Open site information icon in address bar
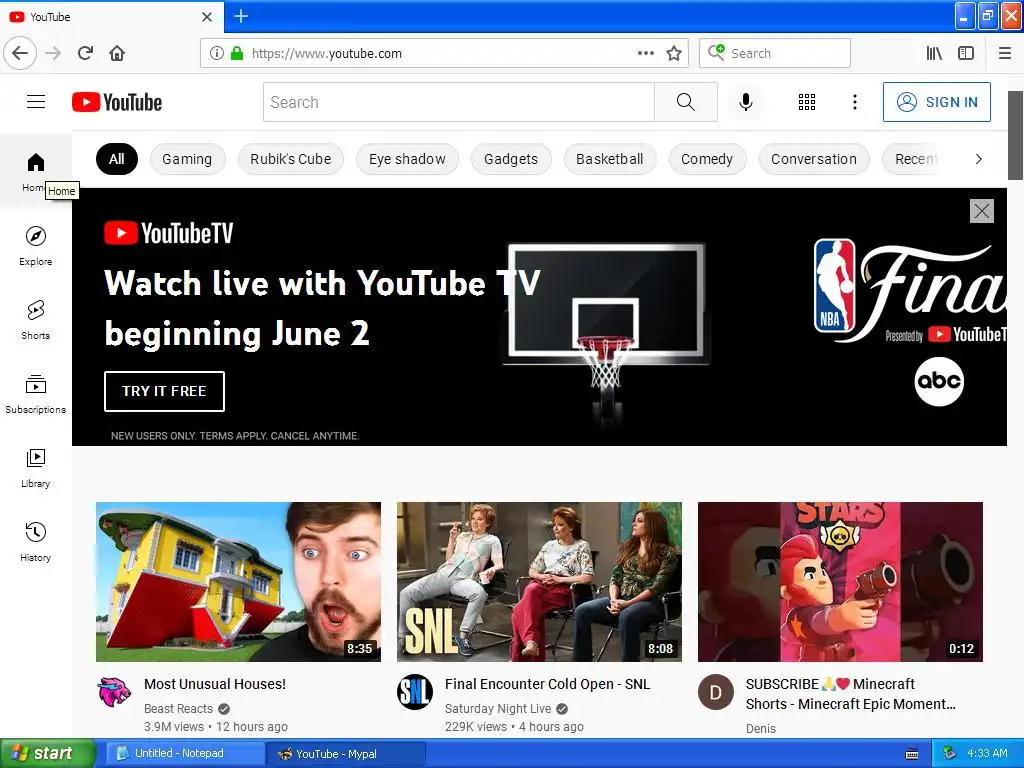1024x768 pixels. point(217,53)
